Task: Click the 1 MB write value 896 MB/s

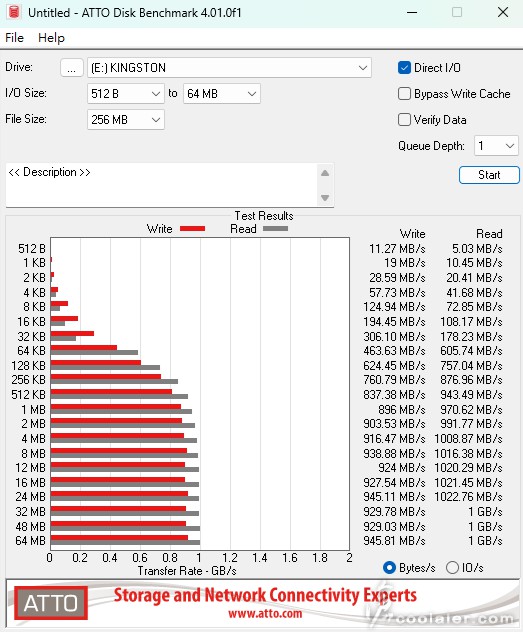Action: tap(402, 410)
